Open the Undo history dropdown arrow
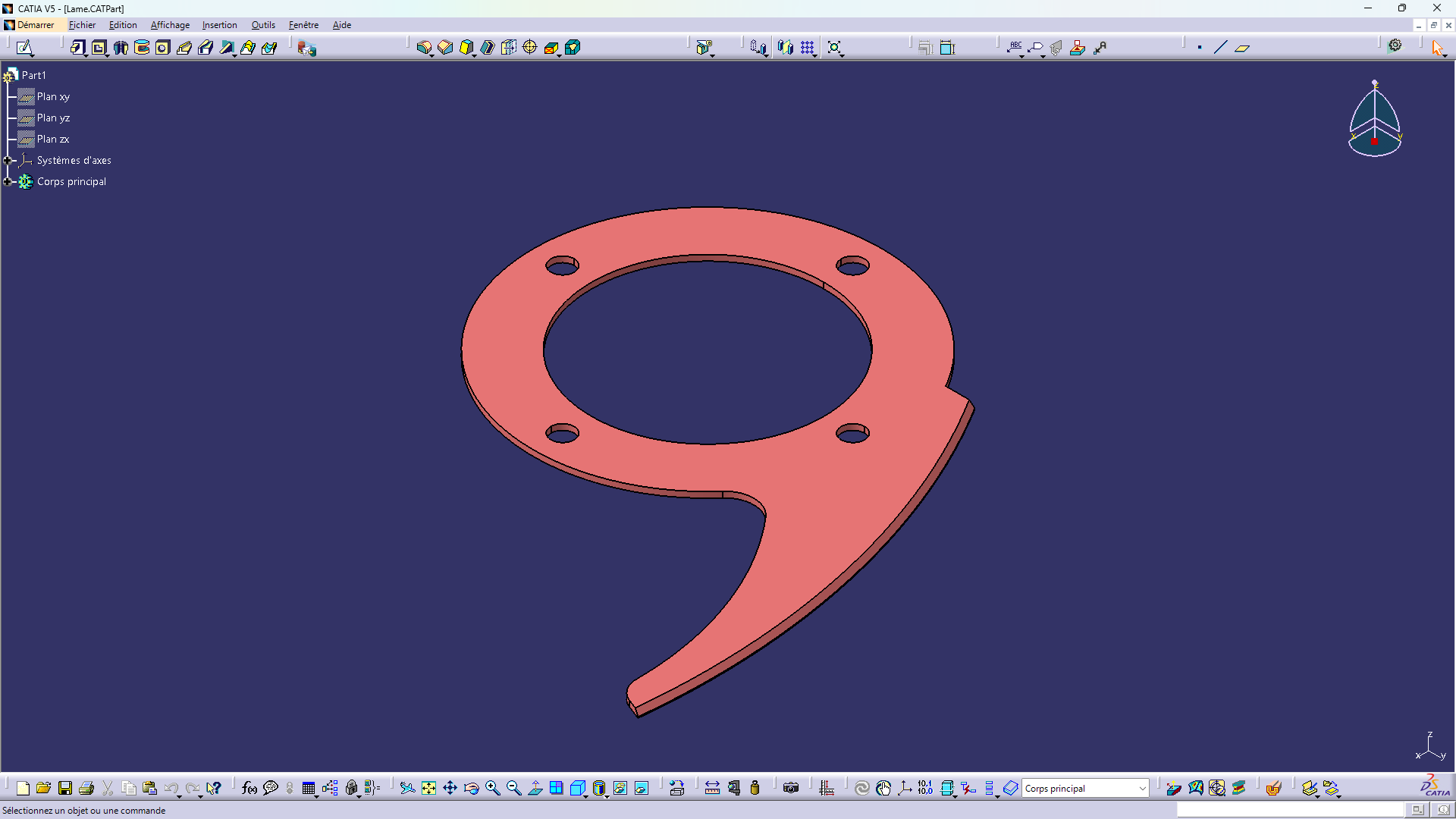 click(179, 795)
